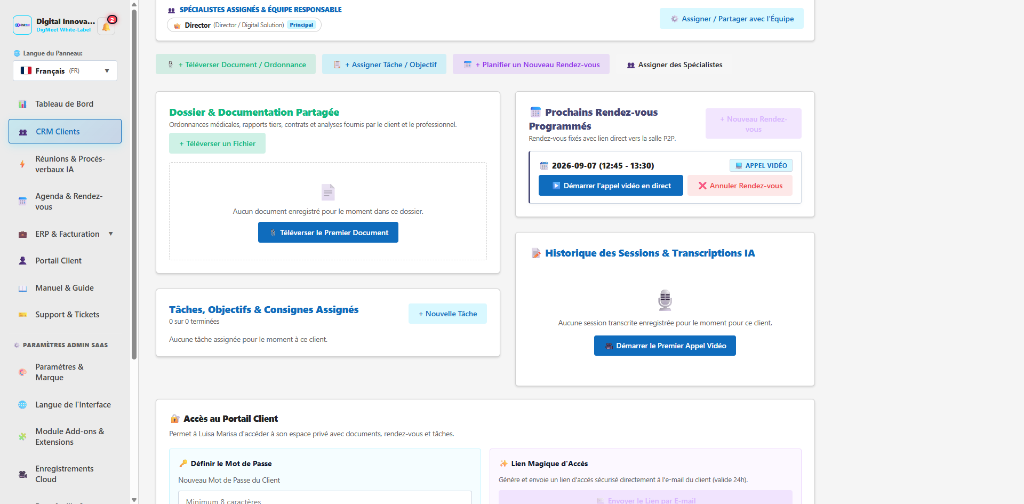Open Module Add-ons & Extensions

[x=65, y=437]
